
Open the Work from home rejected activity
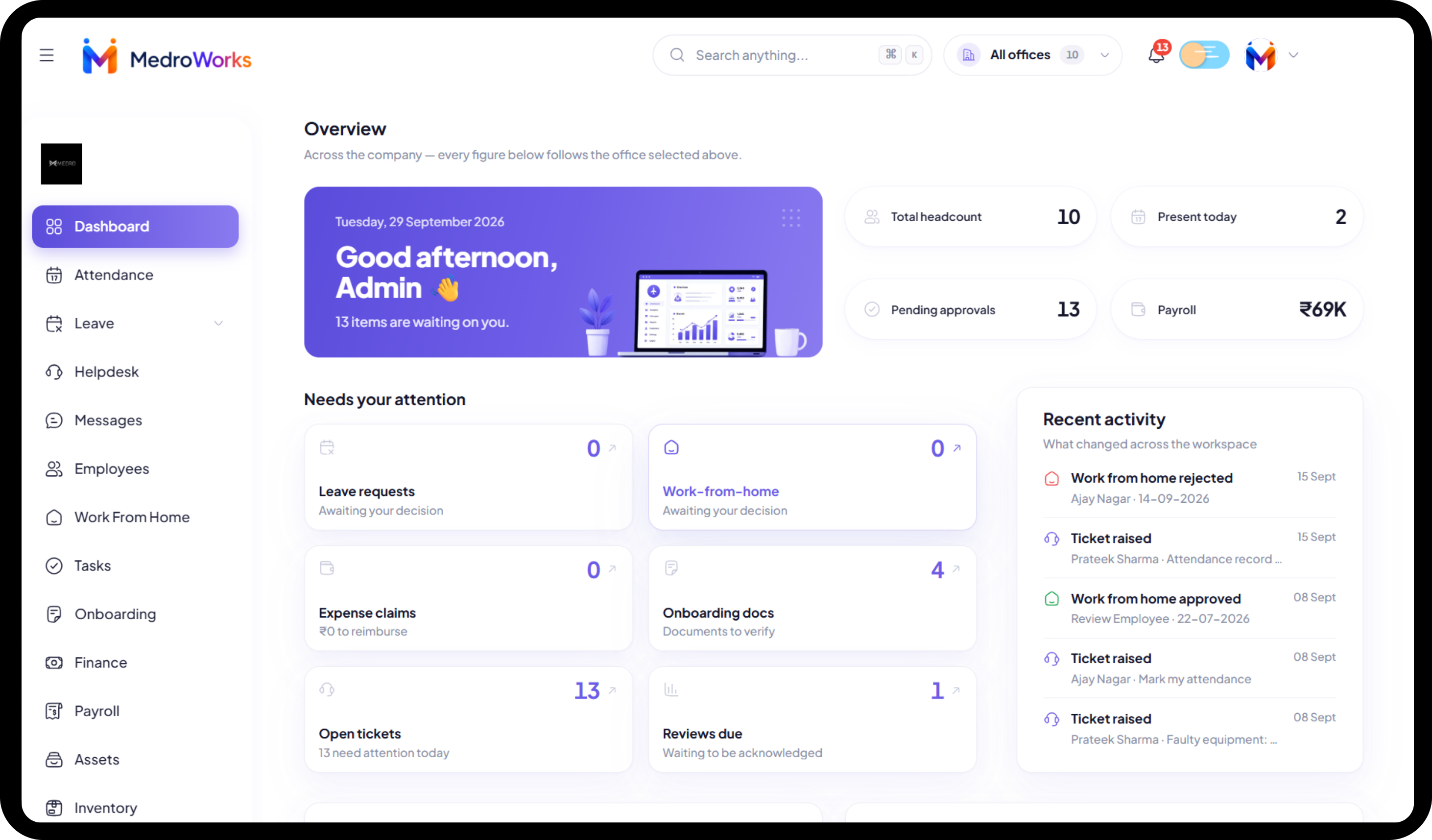1190,488
